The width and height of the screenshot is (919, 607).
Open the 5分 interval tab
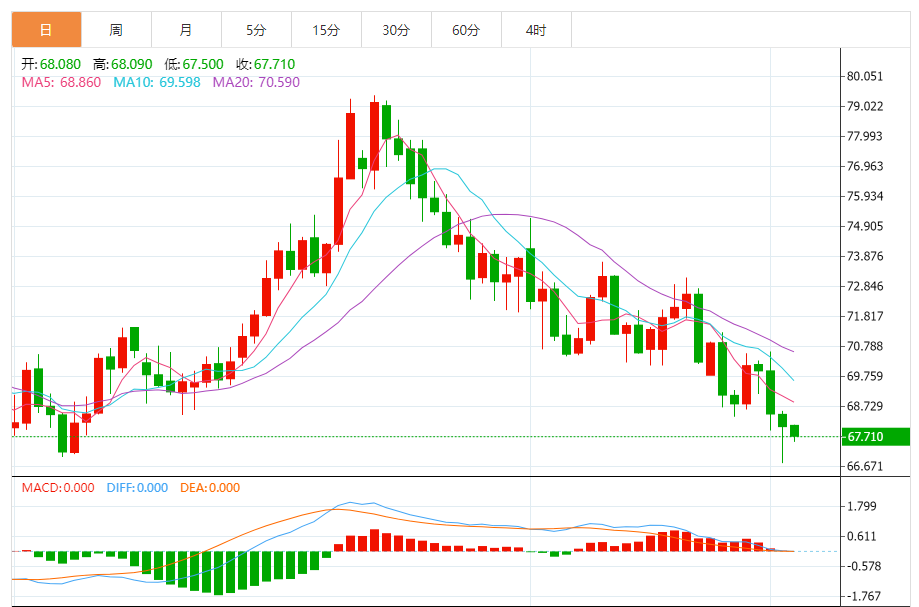coord(256,30)
